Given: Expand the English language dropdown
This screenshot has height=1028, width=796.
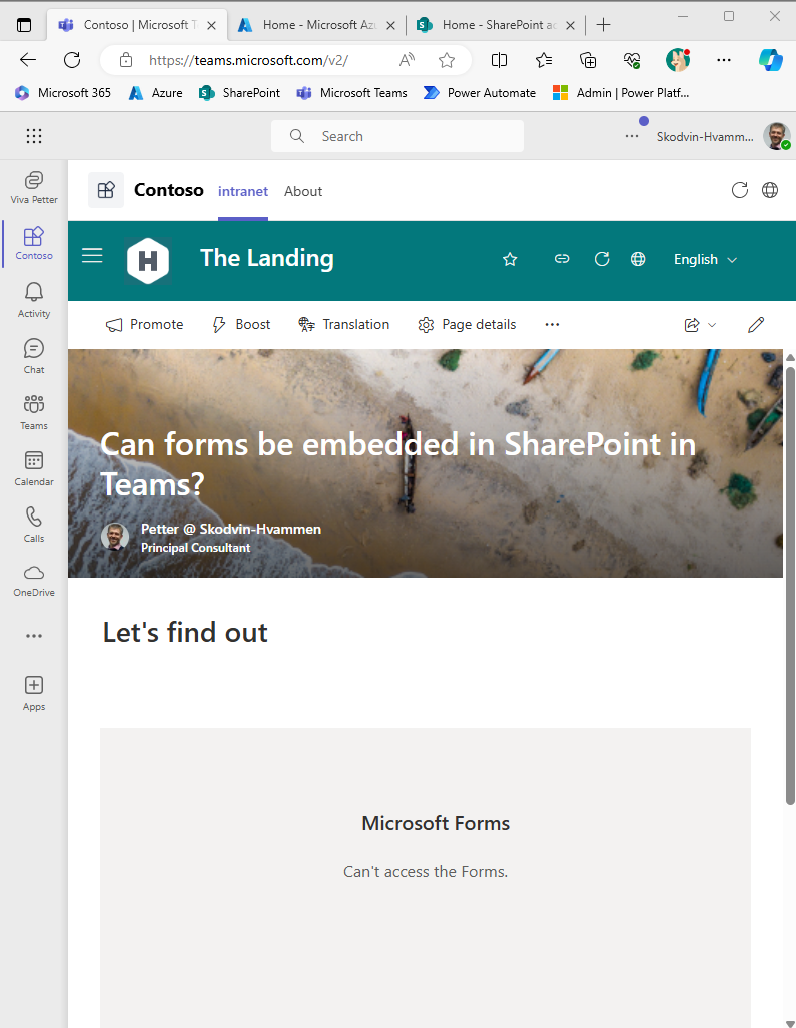Looking at the screenshot, I should pyautogui.click(x=706, y=260).
